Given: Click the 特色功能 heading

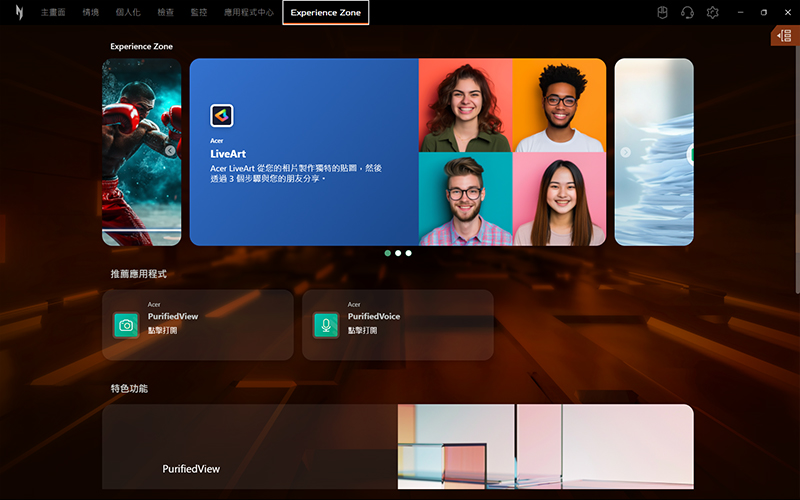Looking at the screenshot, I should [129, 389].
